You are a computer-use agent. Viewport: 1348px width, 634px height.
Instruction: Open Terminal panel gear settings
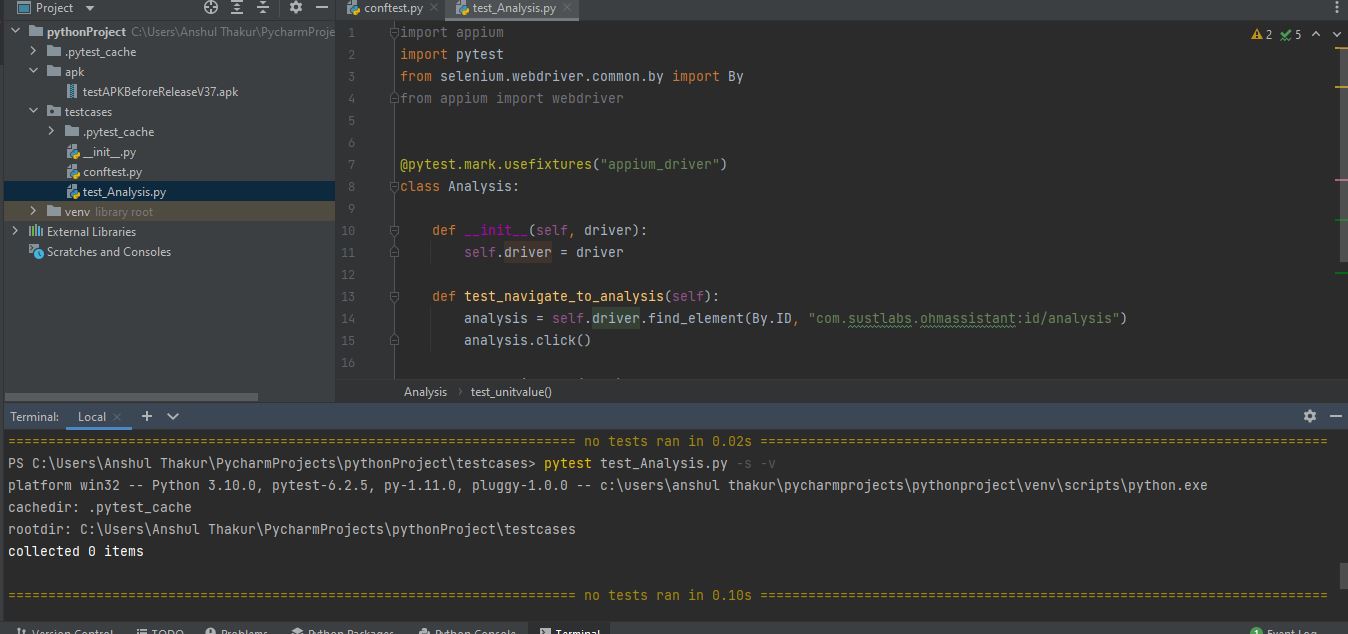point(1310,416)
